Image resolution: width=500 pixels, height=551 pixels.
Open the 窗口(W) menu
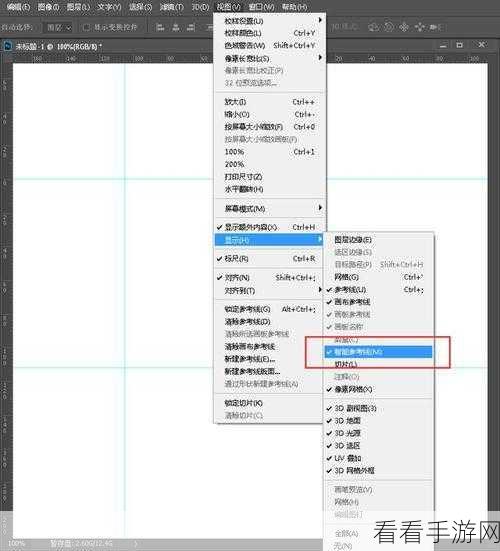click(262, 7)
